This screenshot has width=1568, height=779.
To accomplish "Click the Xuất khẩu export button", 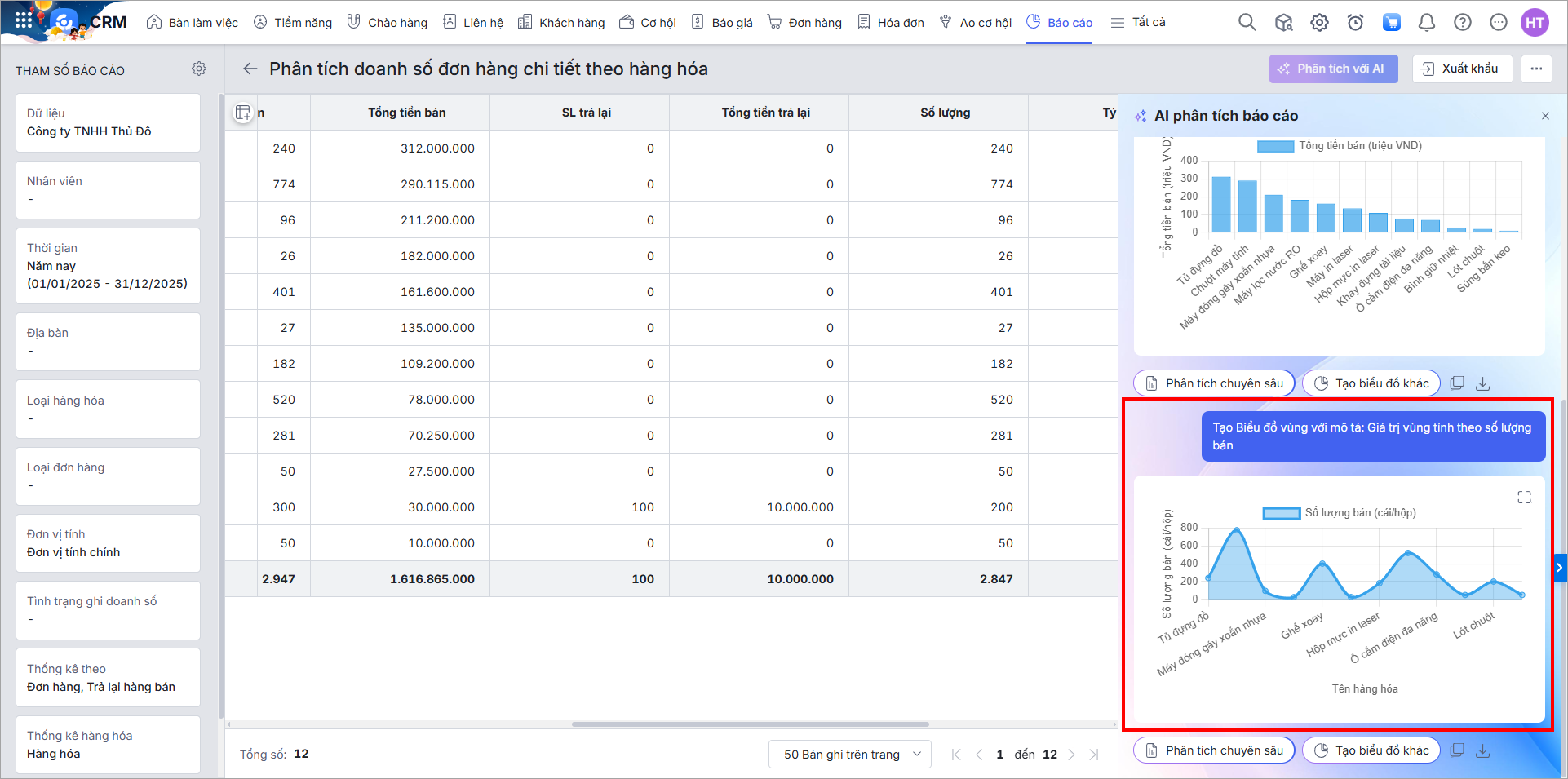I will click(x=1461, y=69).
